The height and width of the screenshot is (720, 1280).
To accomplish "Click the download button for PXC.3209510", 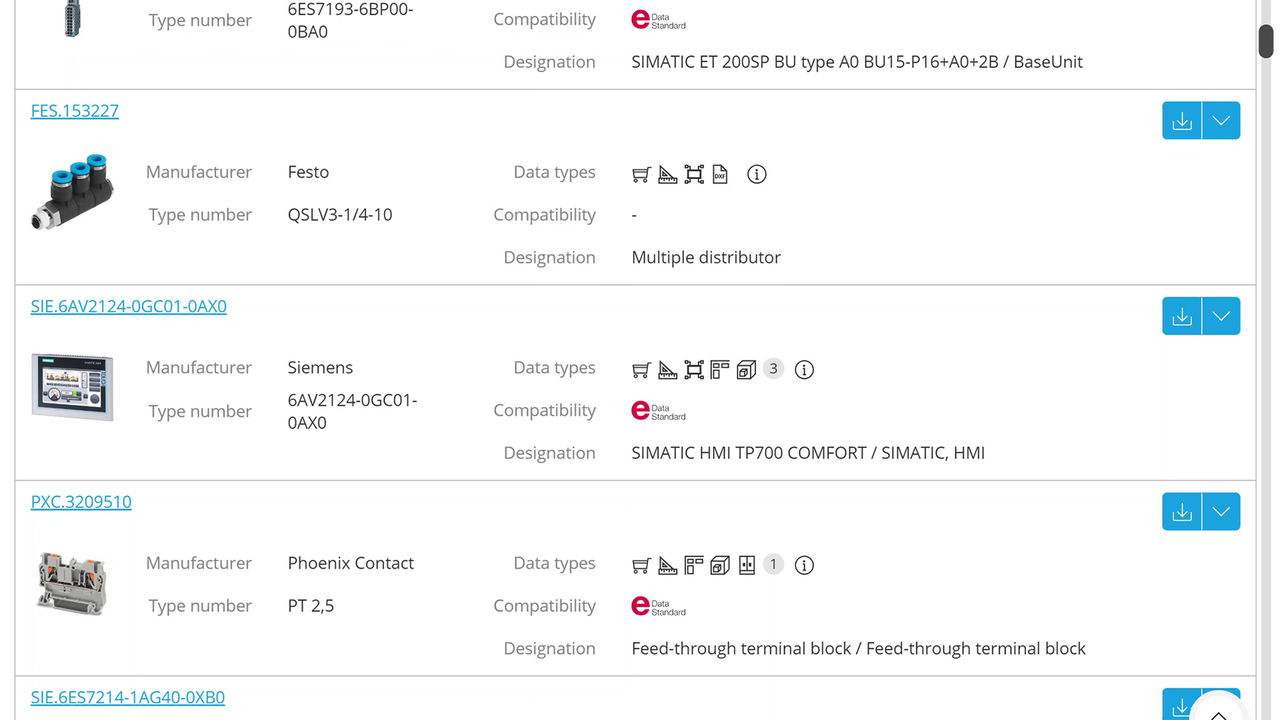I will click(x=1181, y=511).
